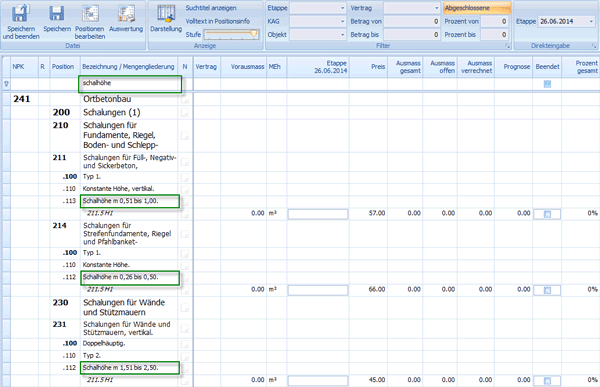The height and width of the screenshot is (387, 600).
Task: Open the Etappe filter dropdown
Action: pos(342,8)
